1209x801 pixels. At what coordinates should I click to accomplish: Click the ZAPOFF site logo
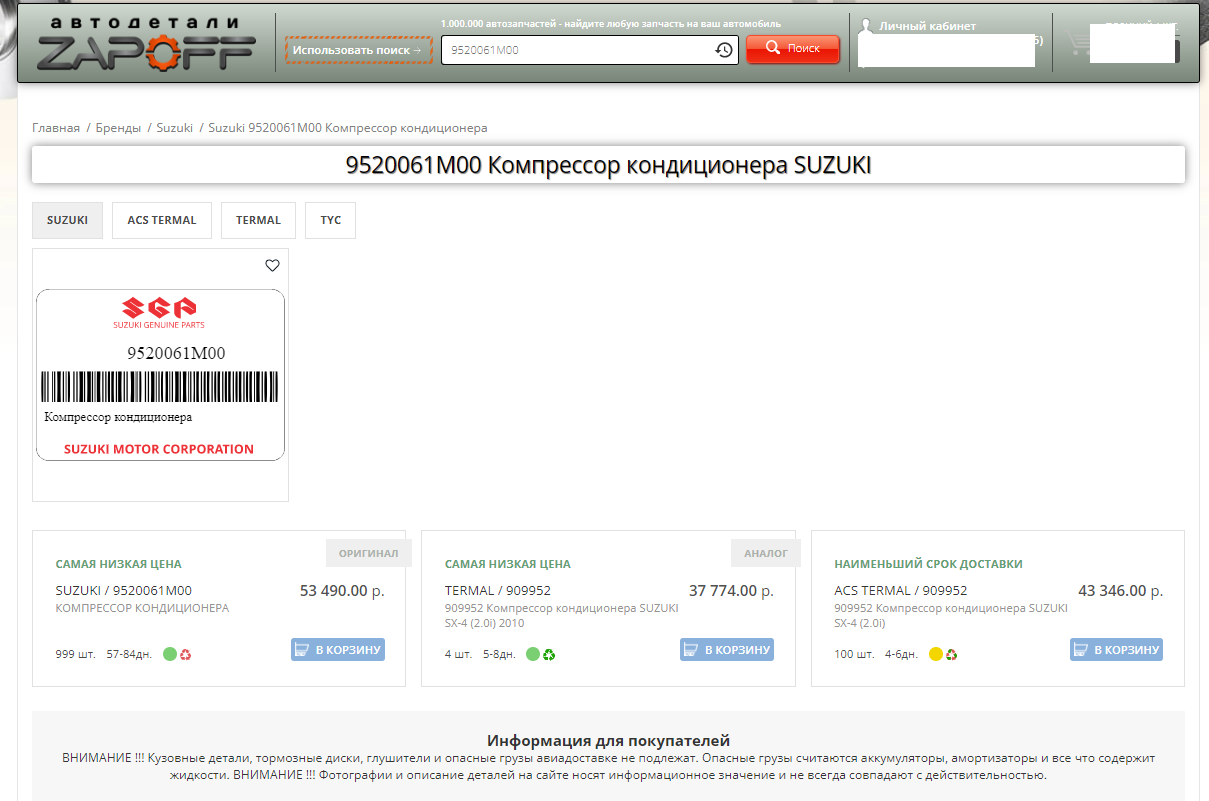coord(146,44)
